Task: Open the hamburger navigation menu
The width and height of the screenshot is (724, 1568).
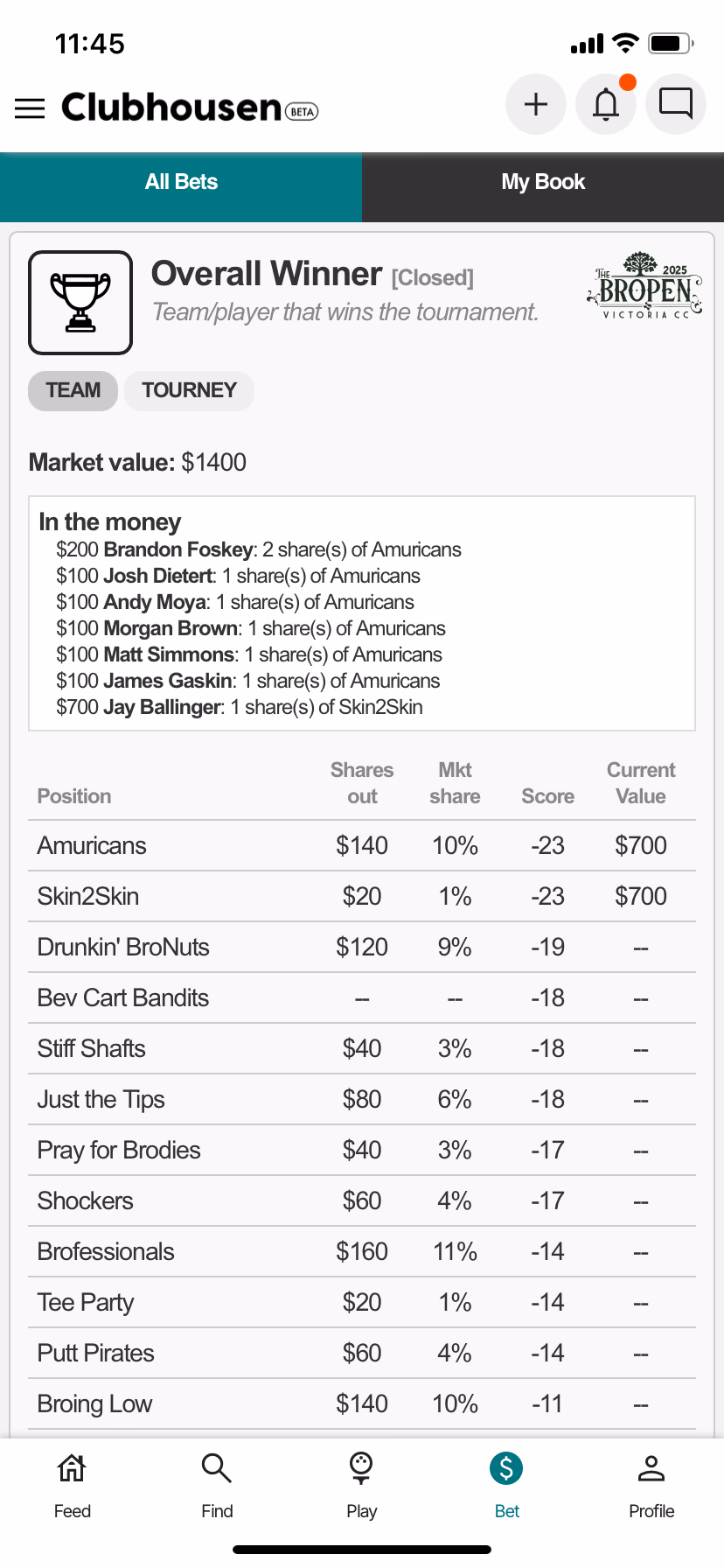Action: pyautogui.click(x=29, y=108)
